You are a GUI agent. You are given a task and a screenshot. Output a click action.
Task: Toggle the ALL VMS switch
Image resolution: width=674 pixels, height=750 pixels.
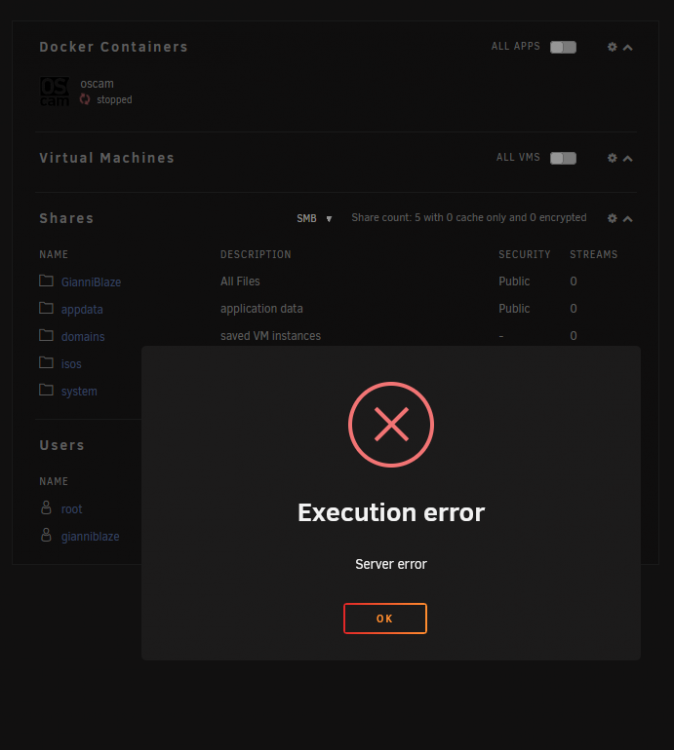563,158
